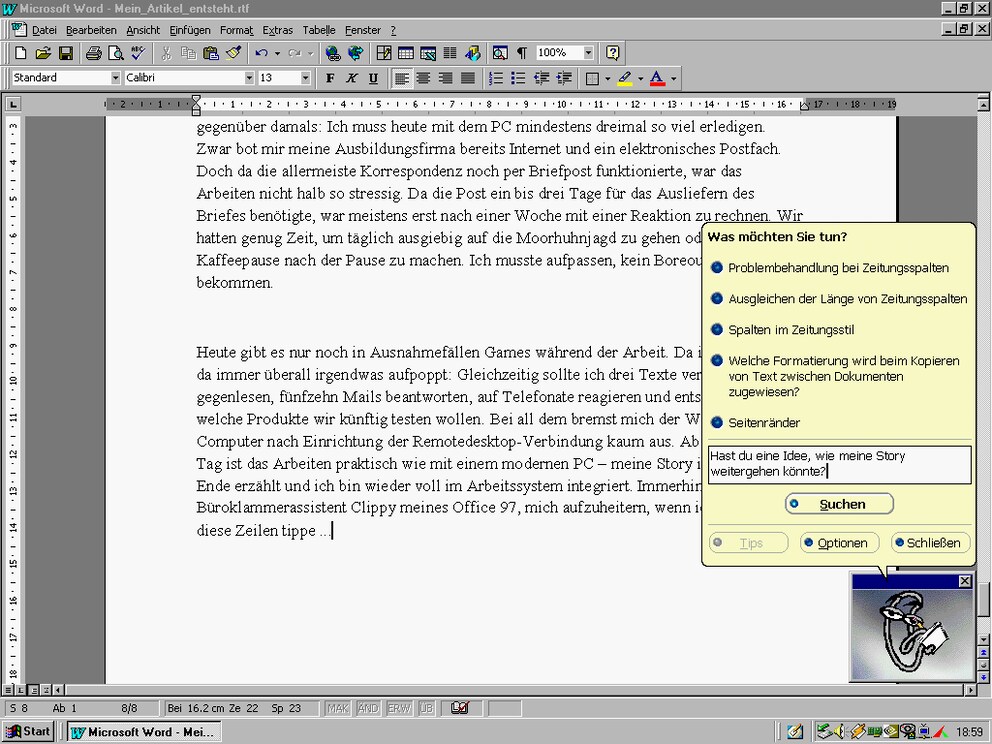Click the Insert Table icon
992x744 pixels.
406,53
